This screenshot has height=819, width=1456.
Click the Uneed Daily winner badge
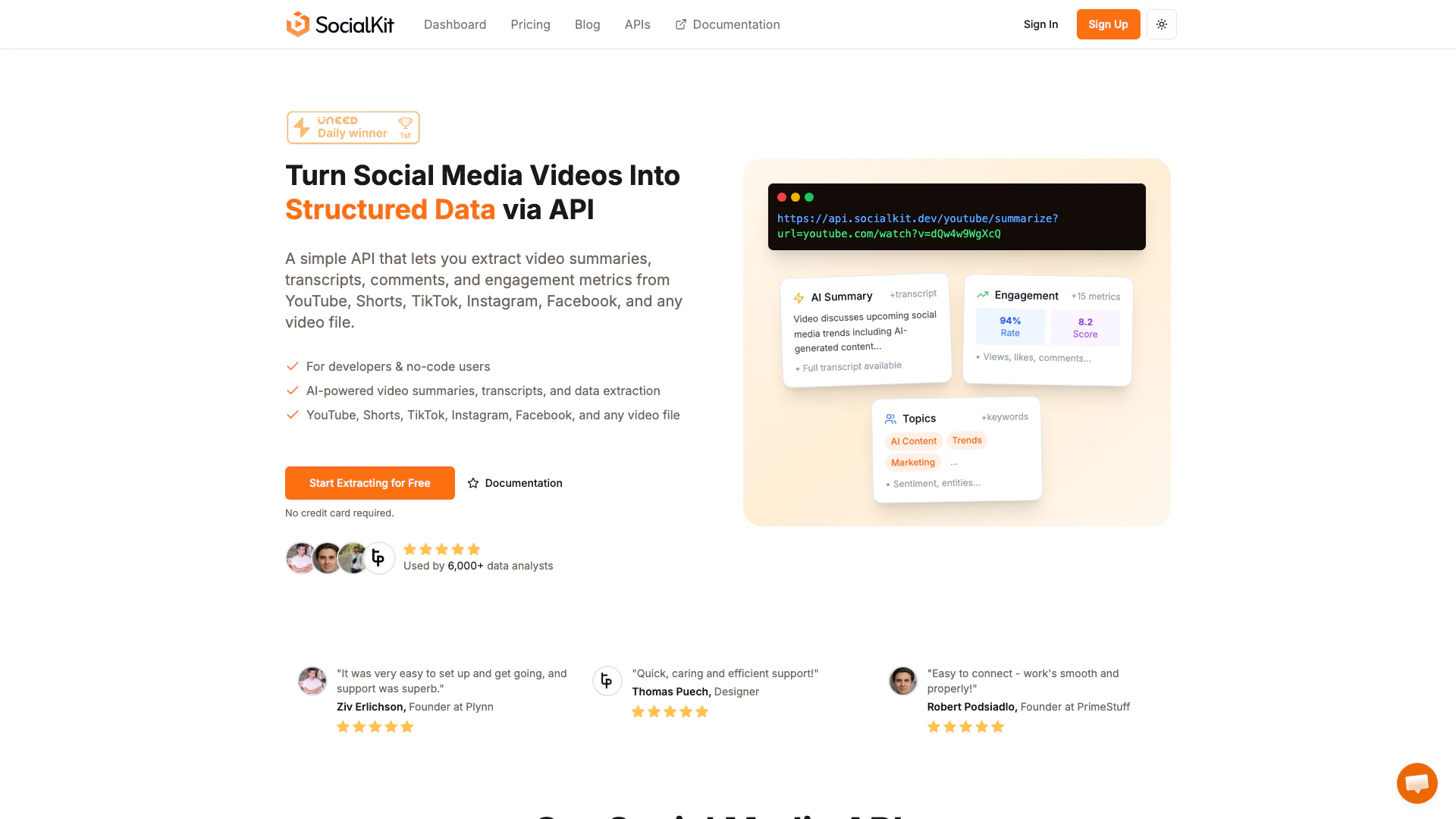(x=353, y=127)
